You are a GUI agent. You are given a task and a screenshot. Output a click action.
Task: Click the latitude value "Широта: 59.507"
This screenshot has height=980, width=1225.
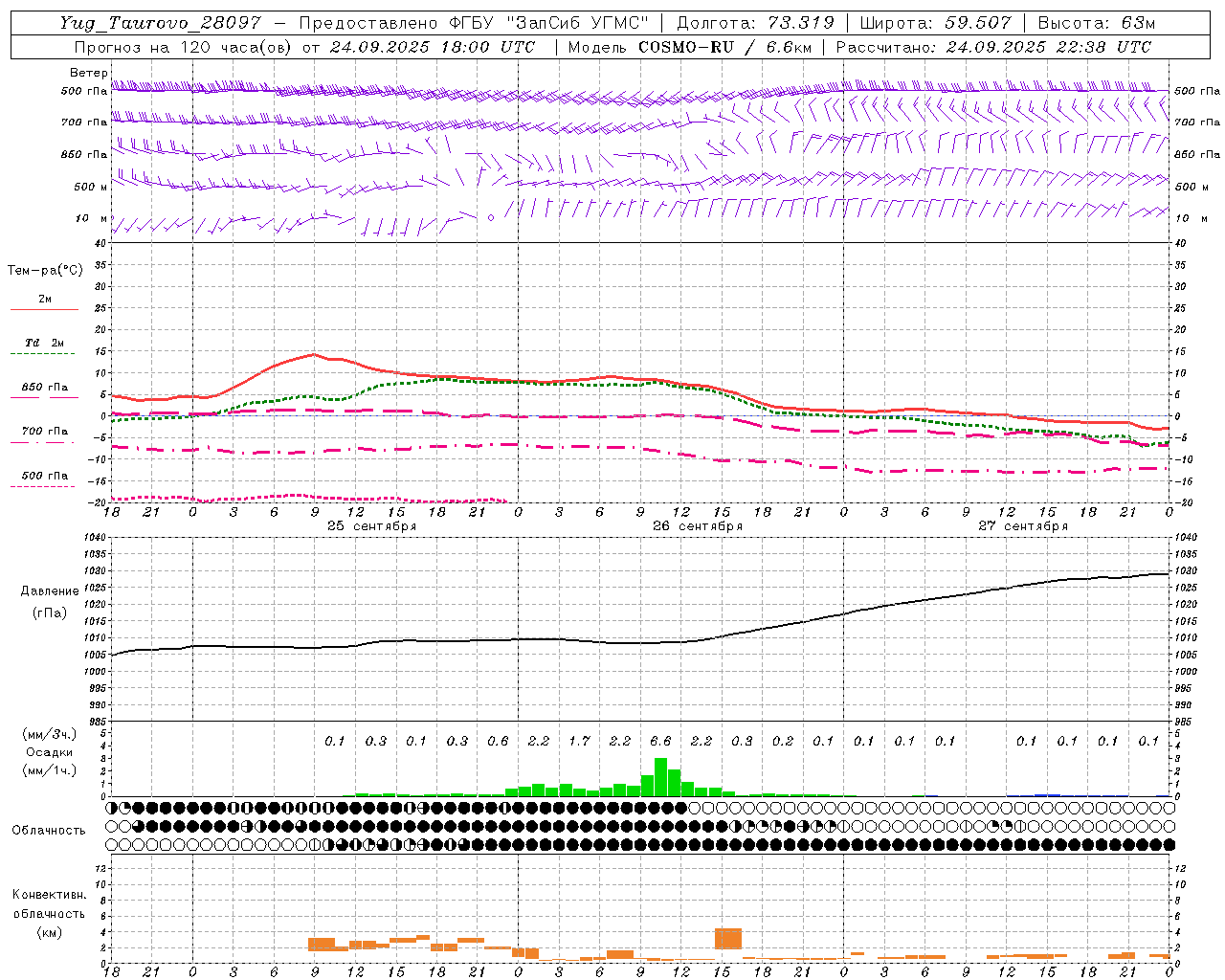coord(935,23)
